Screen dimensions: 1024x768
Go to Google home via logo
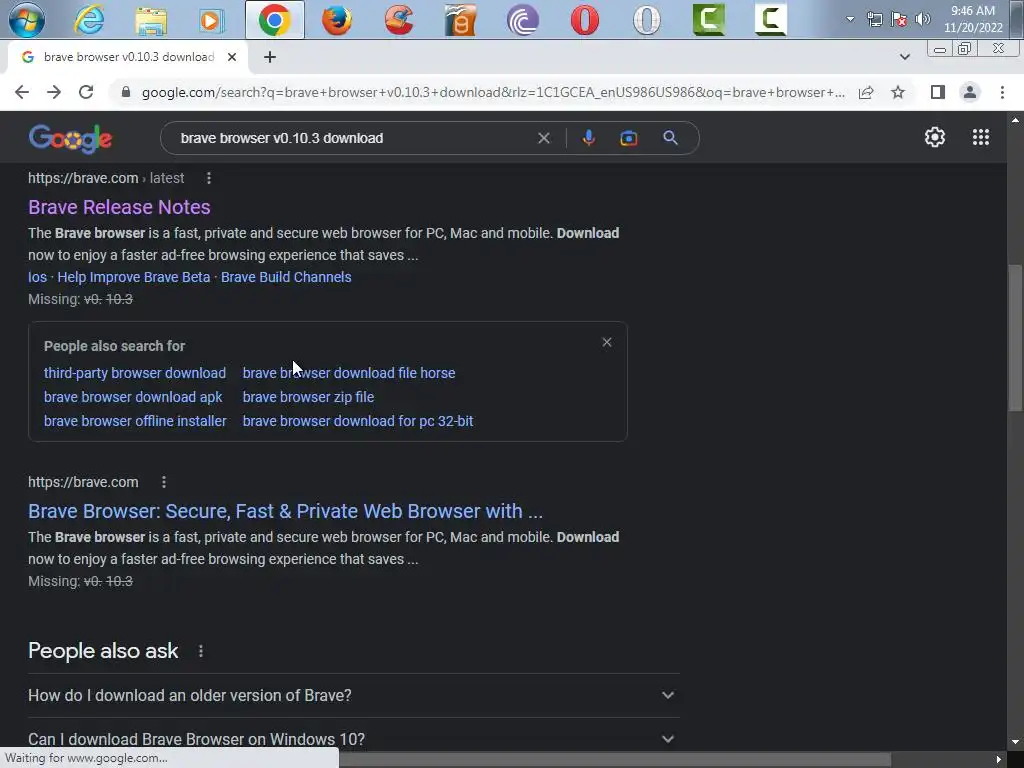tap(71, 138)
